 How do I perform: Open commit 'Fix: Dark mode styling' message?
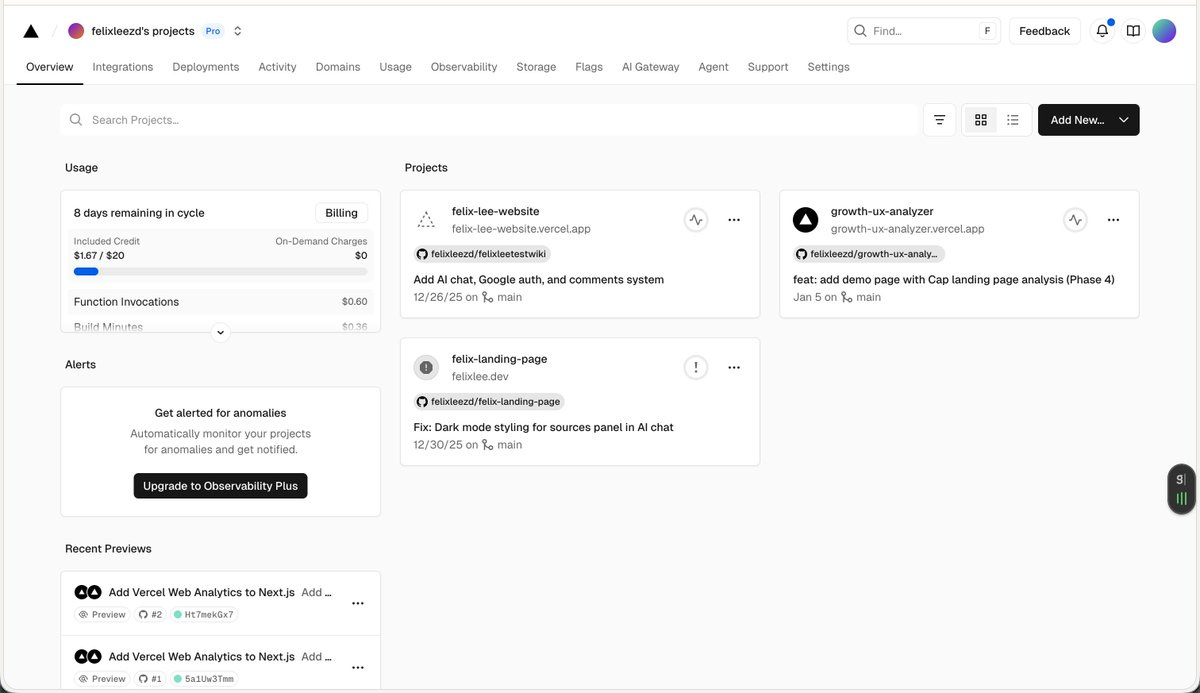pos(543,427)
